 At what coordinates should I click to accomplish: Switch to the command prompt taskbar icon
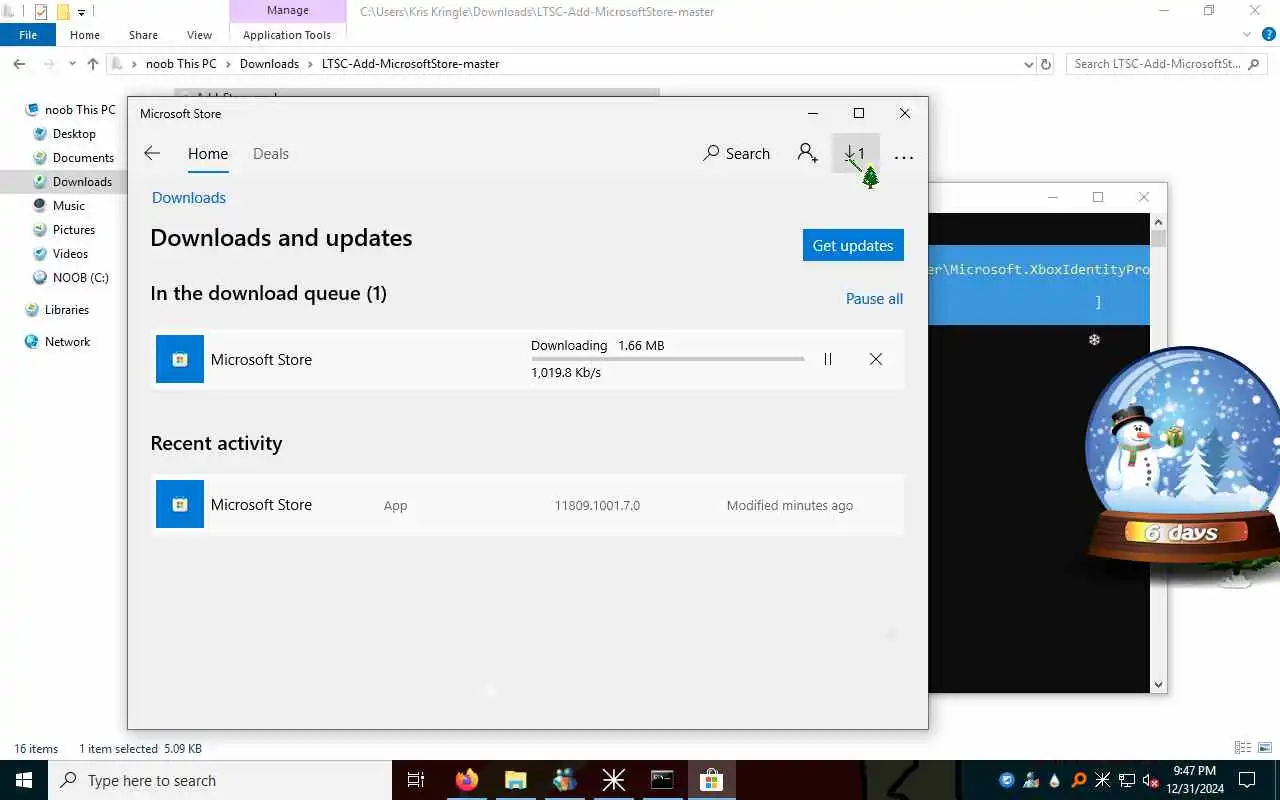click(x=662, y=780)
